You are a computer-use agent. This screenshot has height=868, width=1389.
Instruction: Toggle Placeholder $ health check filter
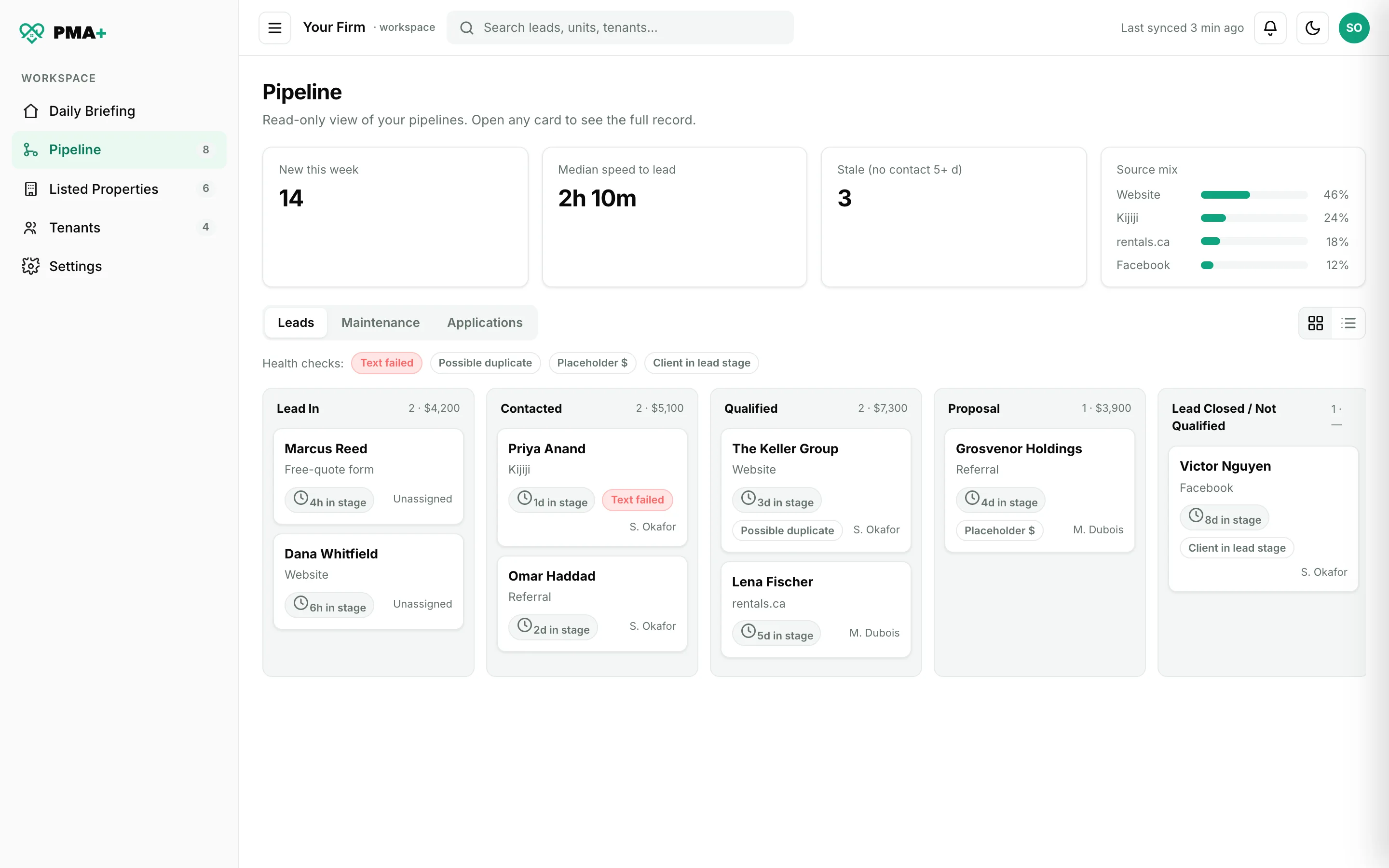point(592,363)
